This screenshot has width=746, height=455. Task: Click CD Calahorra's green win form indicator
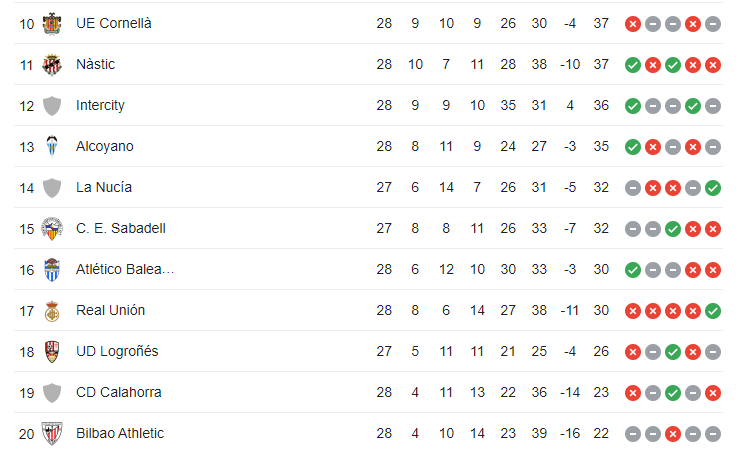point(673,393)
